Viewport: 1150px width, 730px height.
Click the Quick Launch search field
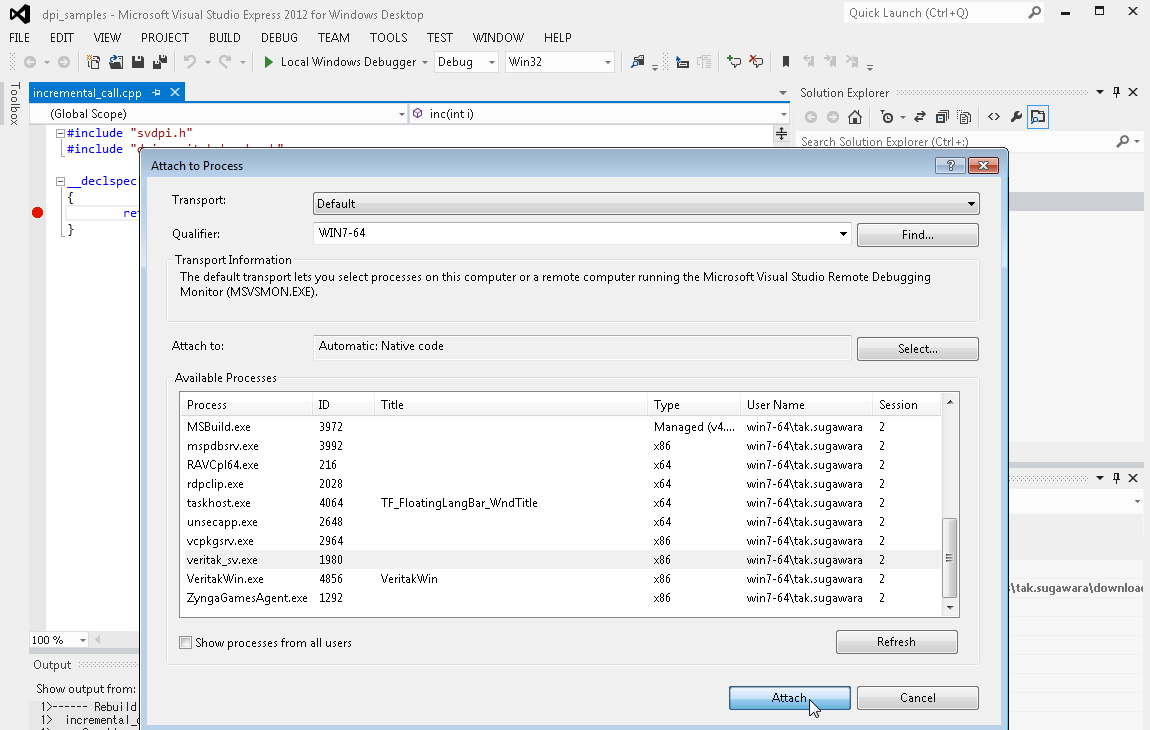[936, 12]
